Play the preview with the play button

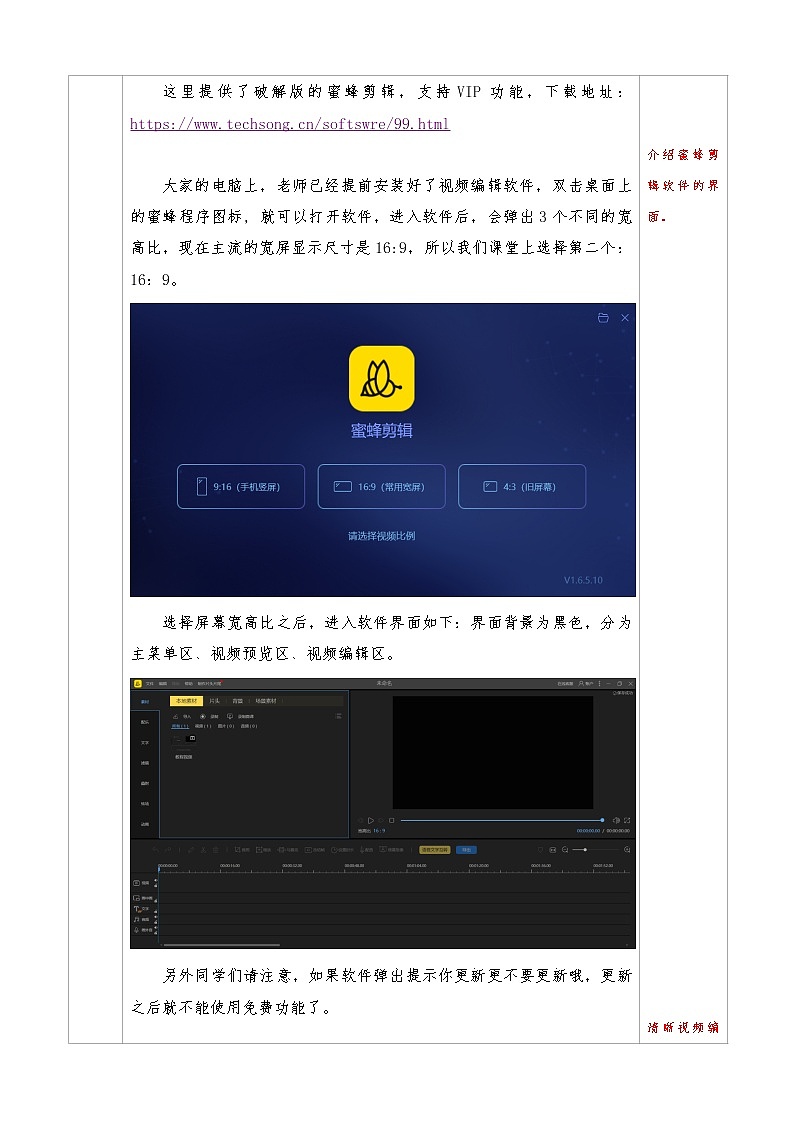(370, 821)
